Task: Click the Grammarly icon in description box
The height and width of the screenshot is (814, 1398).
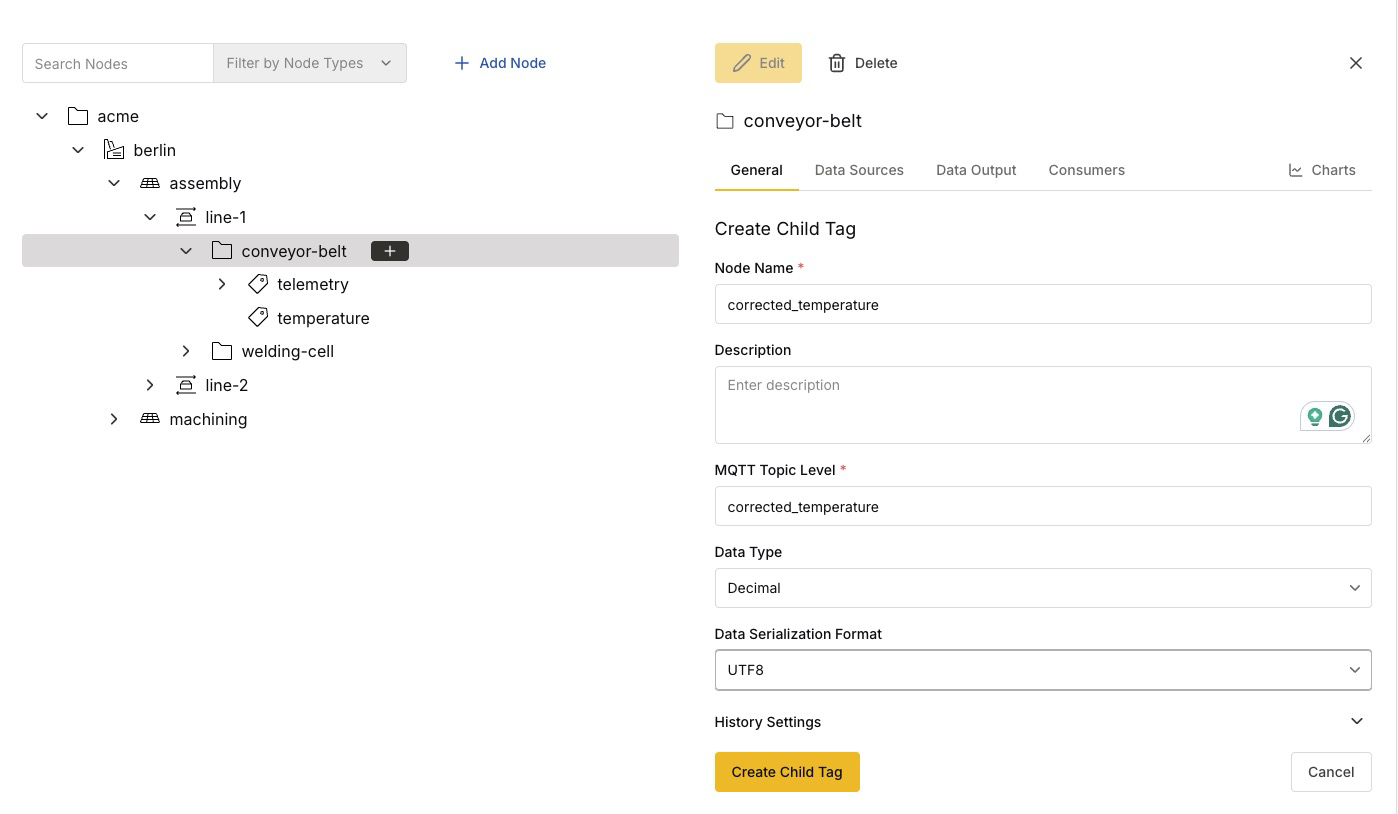Action: (x=1340, y=416)
